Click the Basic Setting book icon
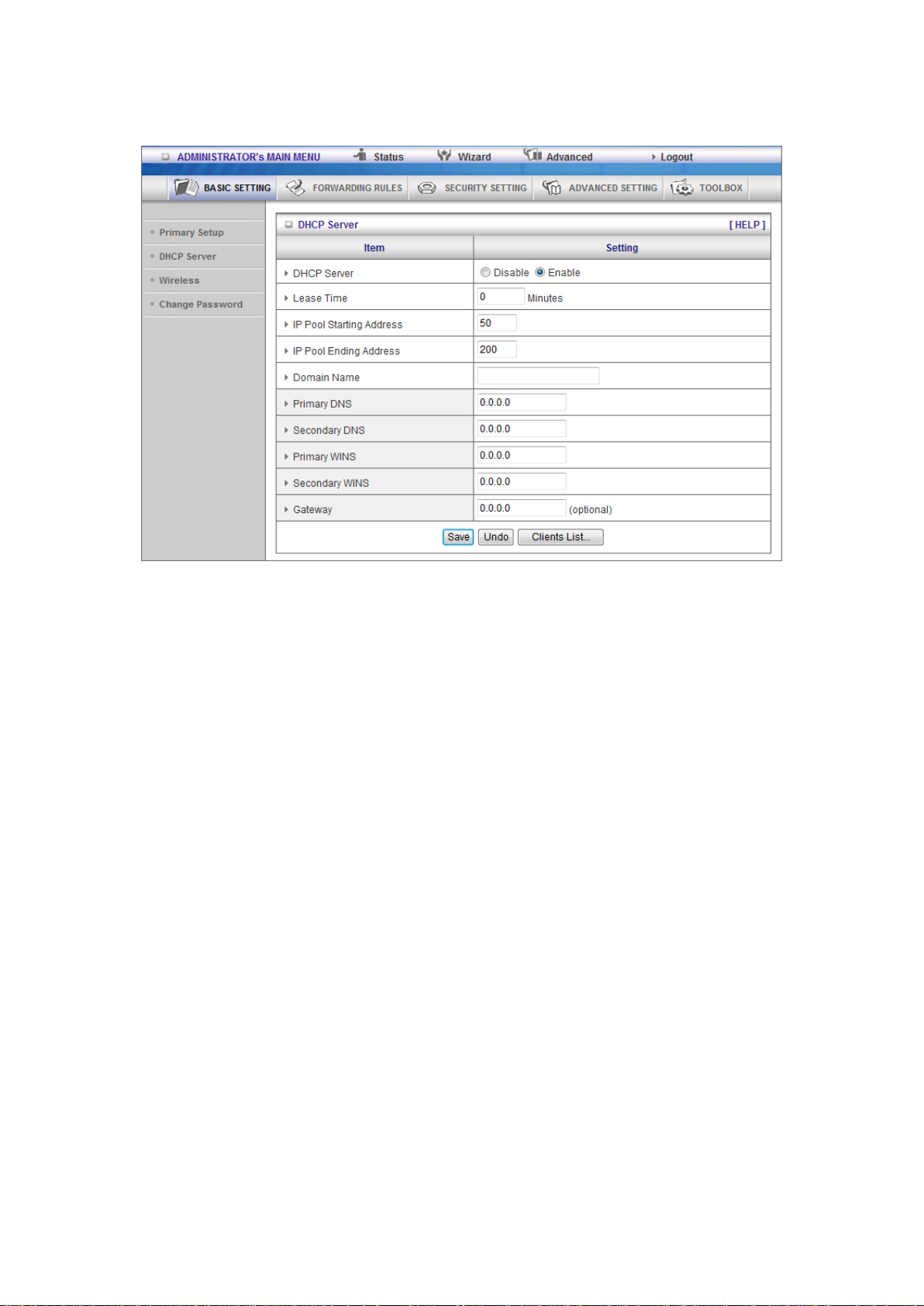Image resolution: width=924 pixels, height=1306 pixels. (186, 188)
